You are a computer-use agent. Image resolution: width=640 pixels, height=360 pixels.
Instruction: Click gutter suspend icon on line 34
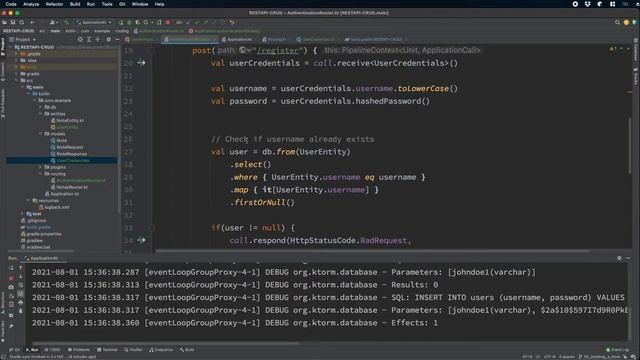pyautogui.click(x=141, y=240)
